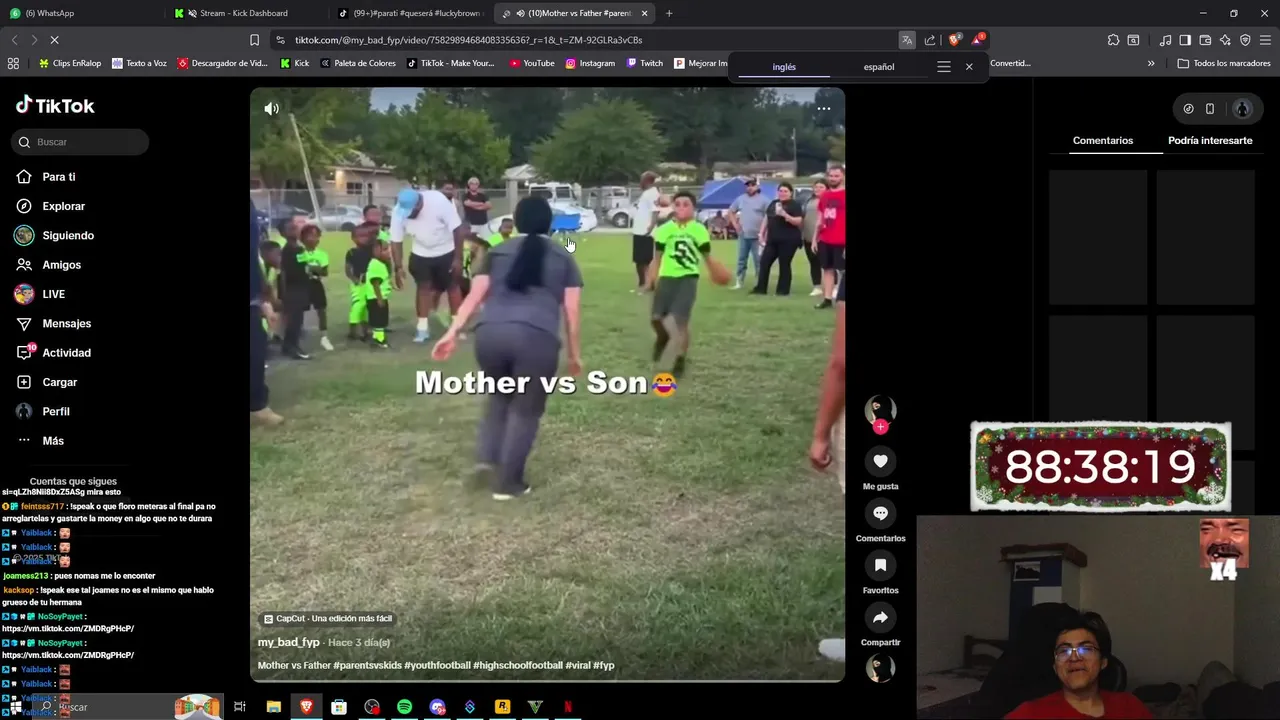
Task: Open comments with the speech bubble icon
Action: coord(880,513)
